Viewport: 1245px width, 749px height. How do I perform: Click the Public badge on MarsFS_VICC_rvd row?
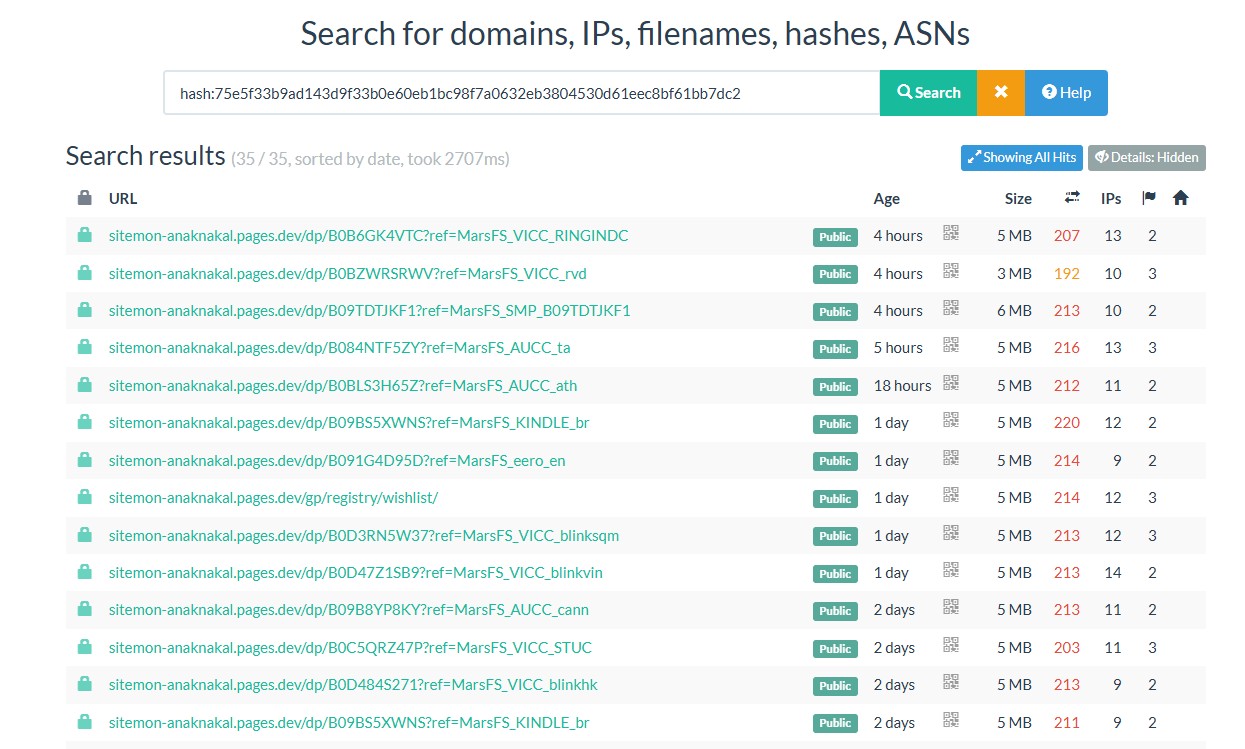click(835, 274)
